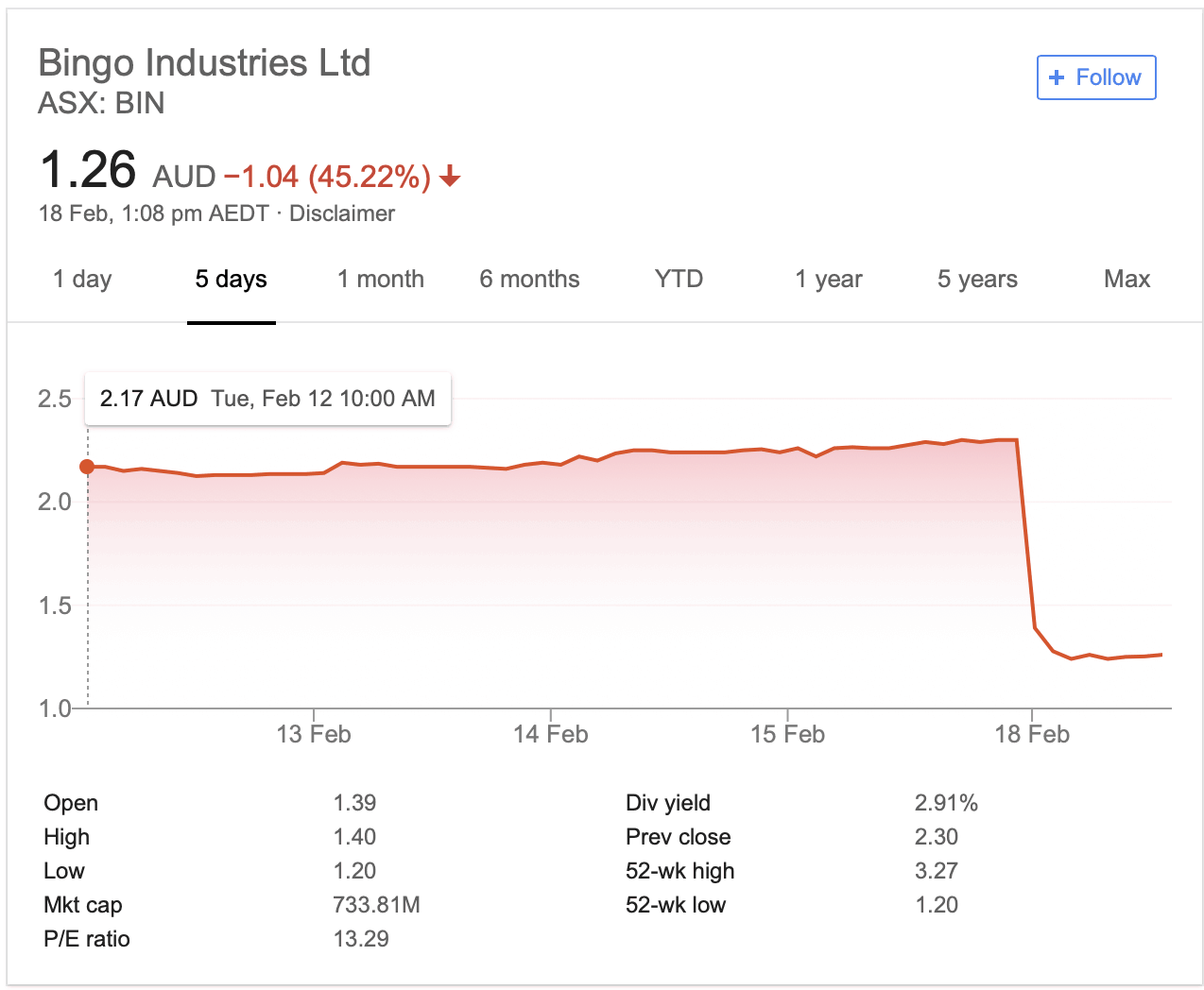Click the red data point marker on chart

pos(87,467)
